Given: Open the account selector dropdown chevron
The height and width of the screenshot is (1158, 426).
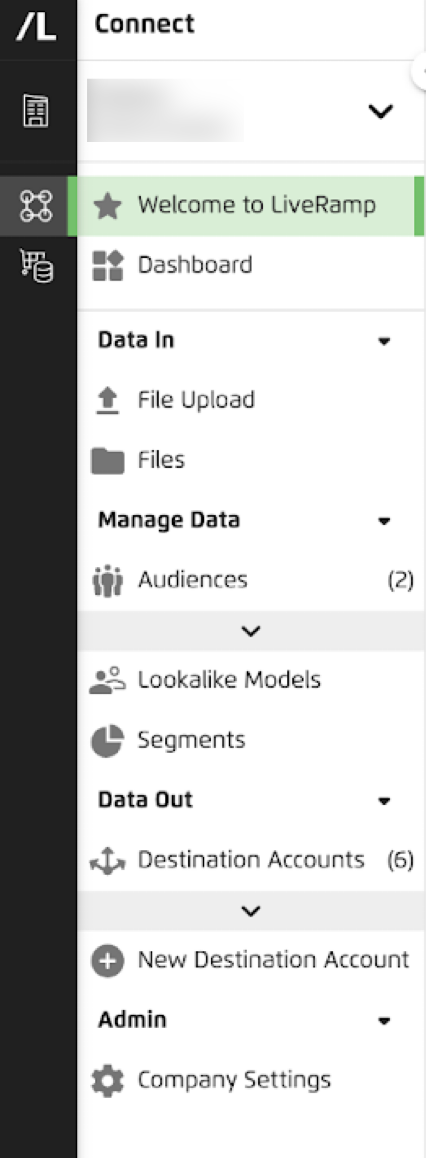Looking at the screenshot, I should tap(380, 112).
